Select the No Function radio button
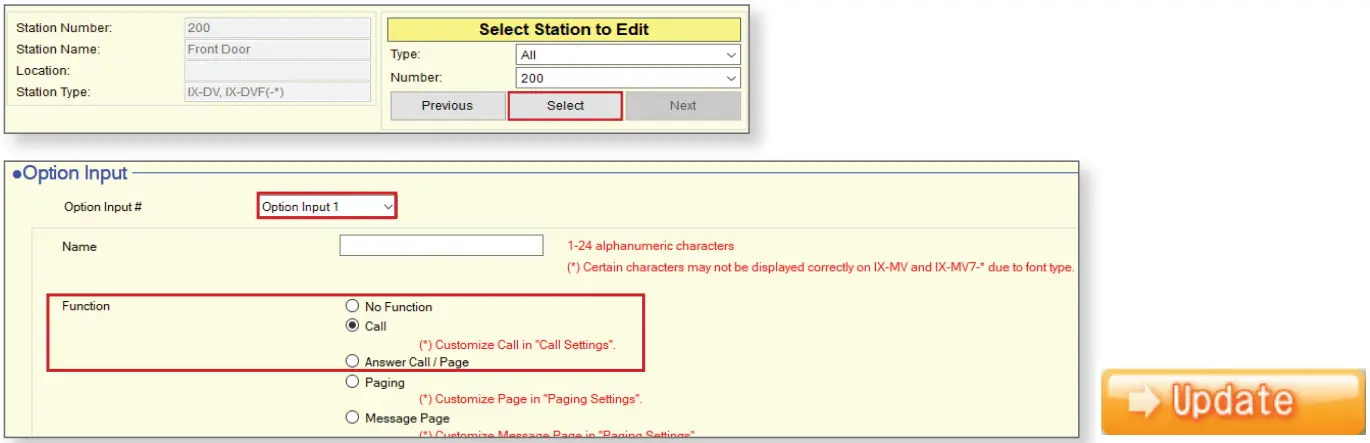 tap(351, 306)
